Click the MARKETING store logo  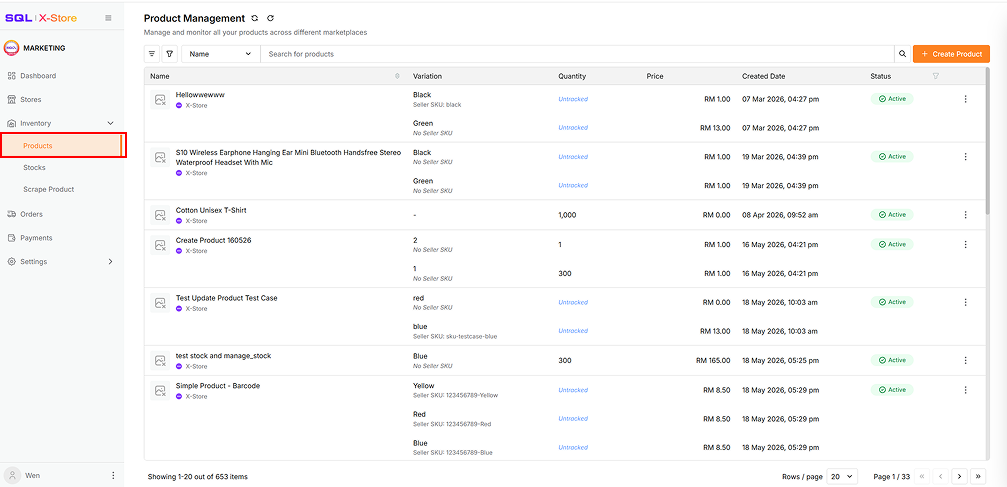tap(12, 48)
